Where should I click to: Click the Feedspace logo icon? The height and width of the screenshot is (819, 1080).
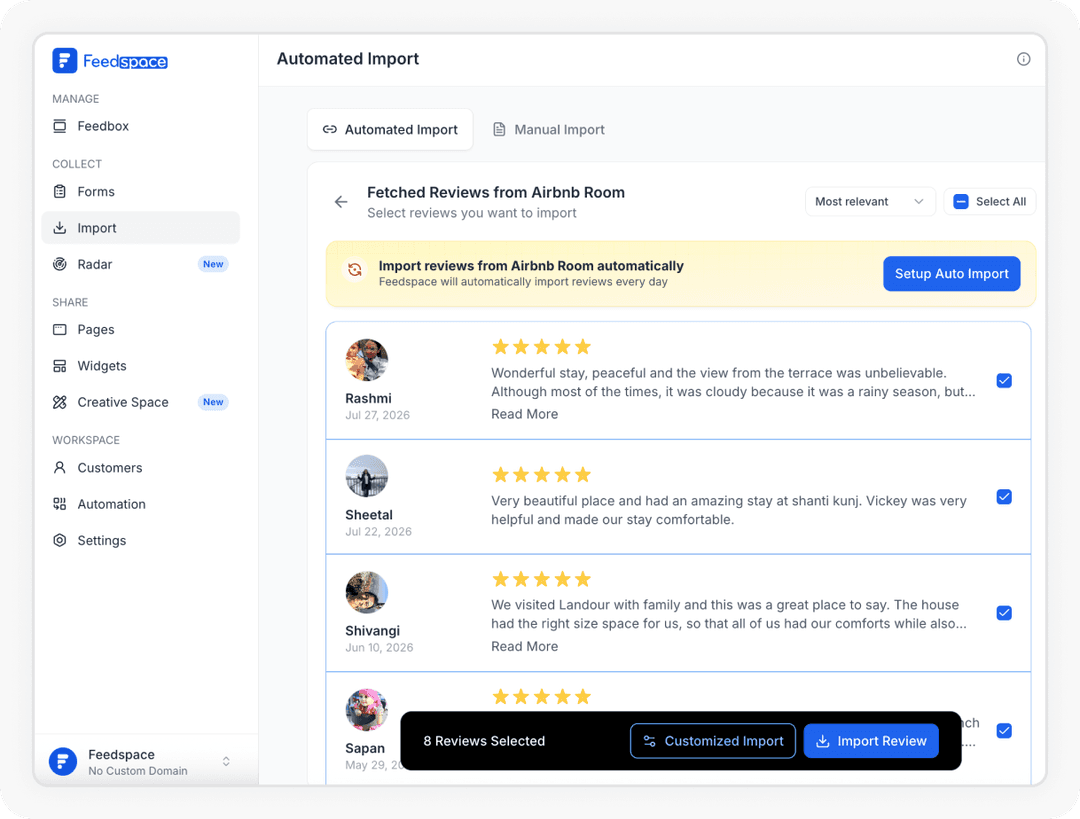64,61
